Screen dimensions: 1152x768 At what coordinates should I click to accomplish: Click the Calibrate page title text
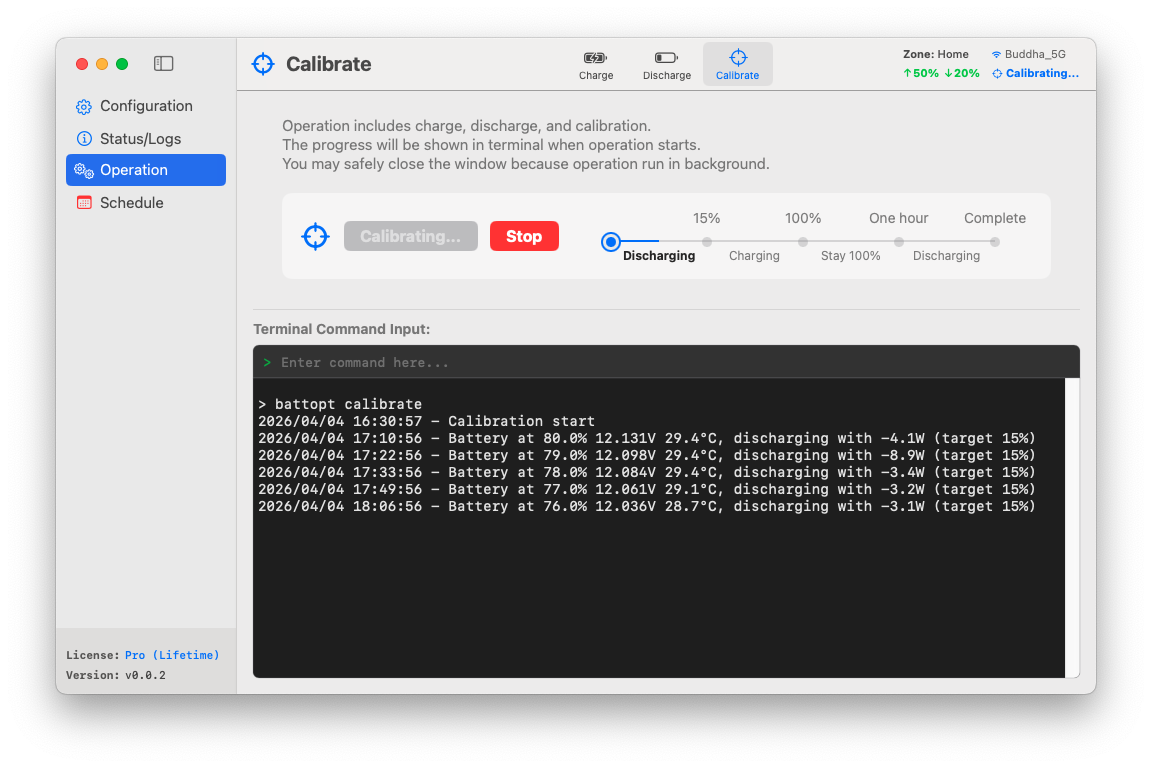point(328,64)
